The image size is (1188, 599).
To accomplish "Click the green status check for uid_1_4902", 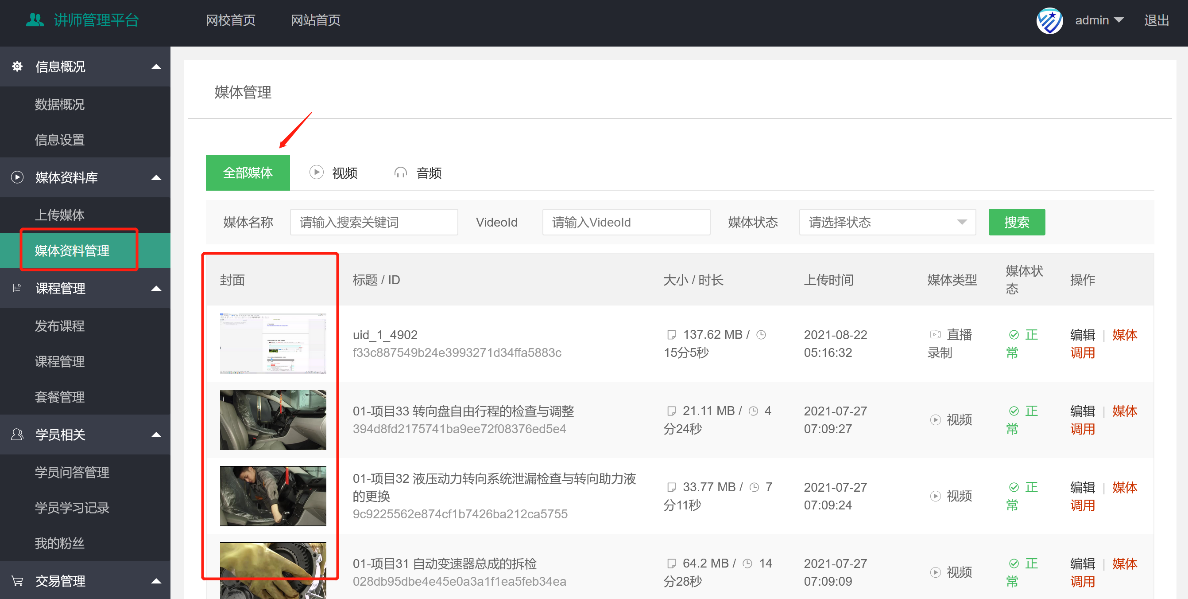I will (x=1013, y=335).
